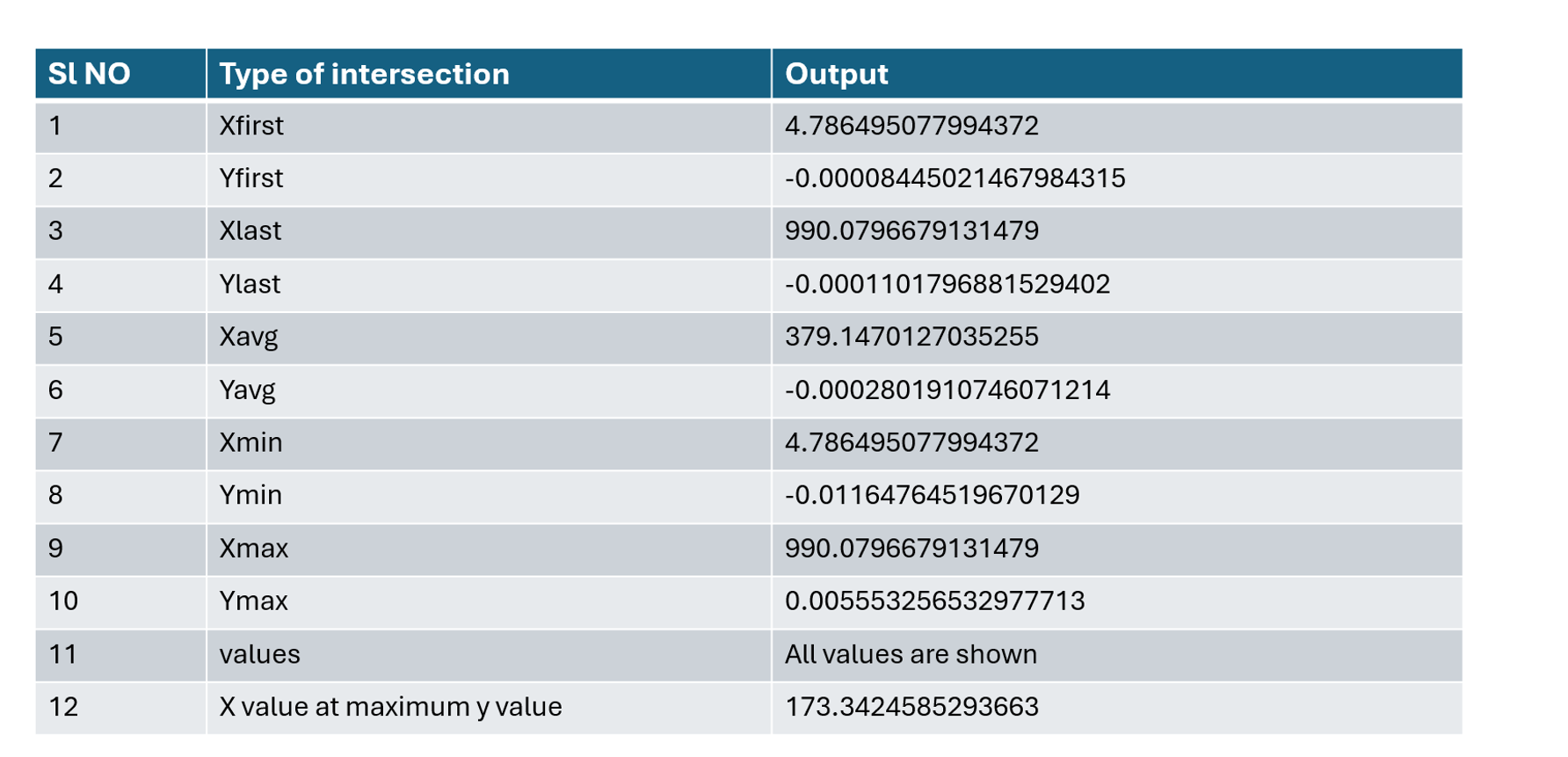Click the 'All values are shown' cell

point(911,654)
